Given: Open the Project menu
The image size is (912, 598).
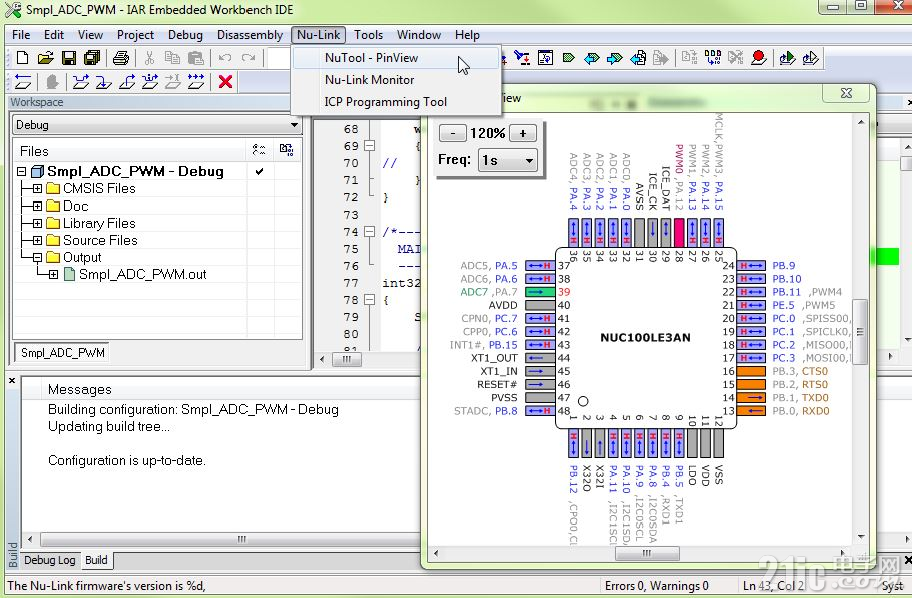Looking at the screenshot, I should (135, 35).
